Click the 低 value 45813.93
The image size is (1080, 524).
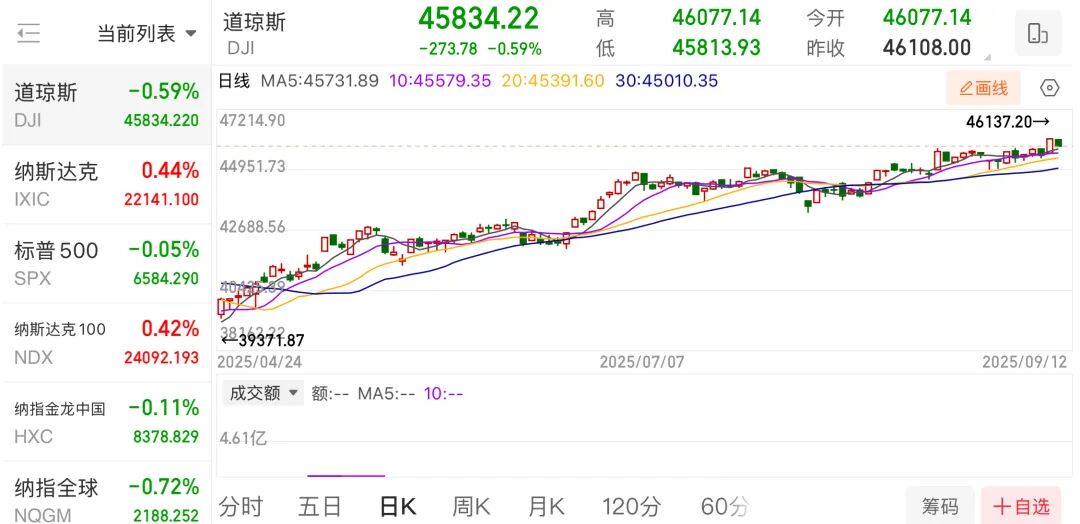tap(716, 48)
